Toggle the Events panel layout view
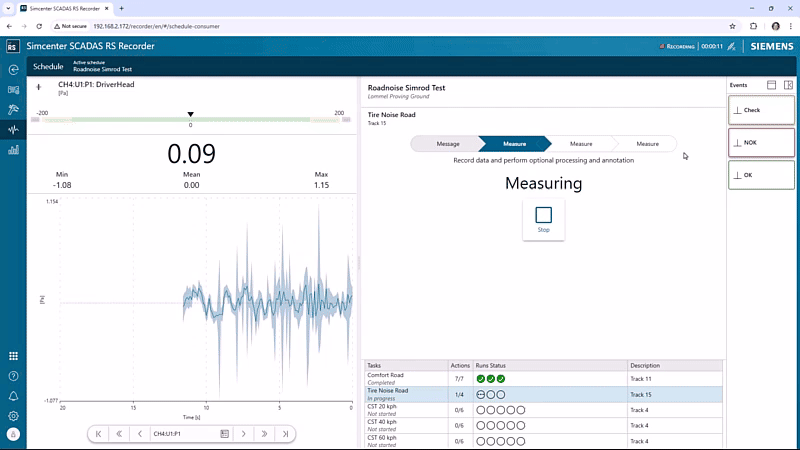The height and width of the screenshot is (450, 800). click(x=771, y=85)
